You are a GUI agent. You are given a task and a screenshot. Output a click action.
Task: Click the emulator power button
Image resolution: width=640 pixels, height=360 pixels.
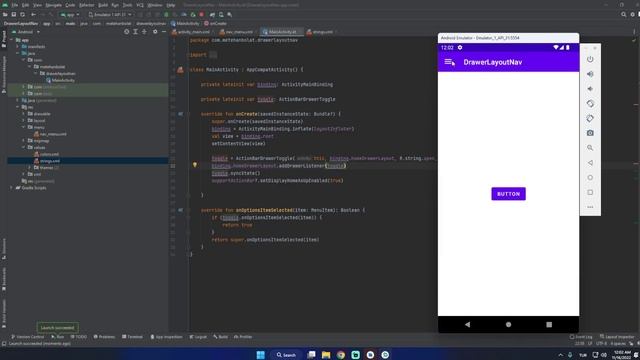590,60
